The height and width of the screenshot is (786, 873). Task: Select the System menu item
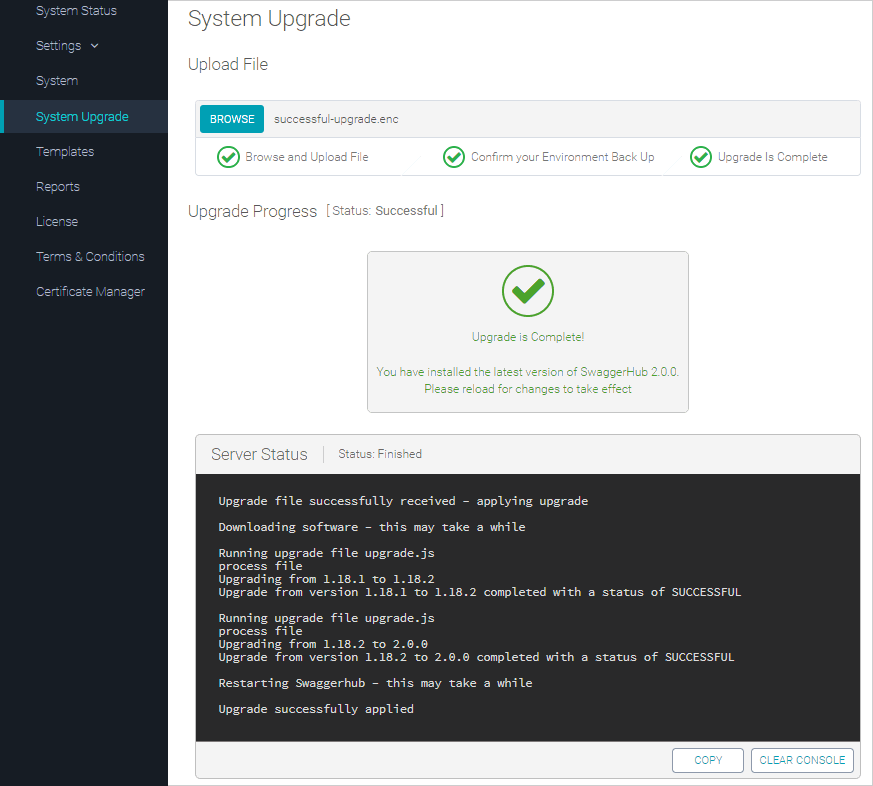click(57, 81)
